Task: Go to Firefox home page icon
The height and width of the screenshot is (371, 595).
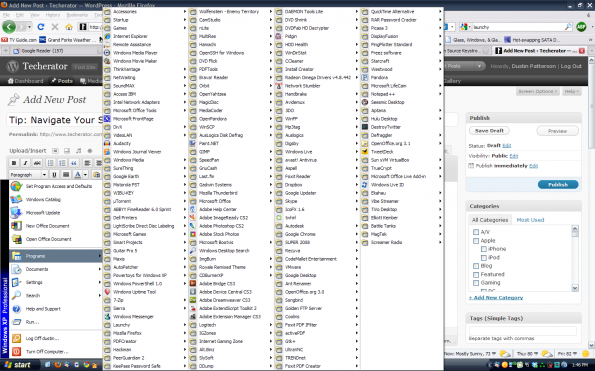Action: point(69,27)
